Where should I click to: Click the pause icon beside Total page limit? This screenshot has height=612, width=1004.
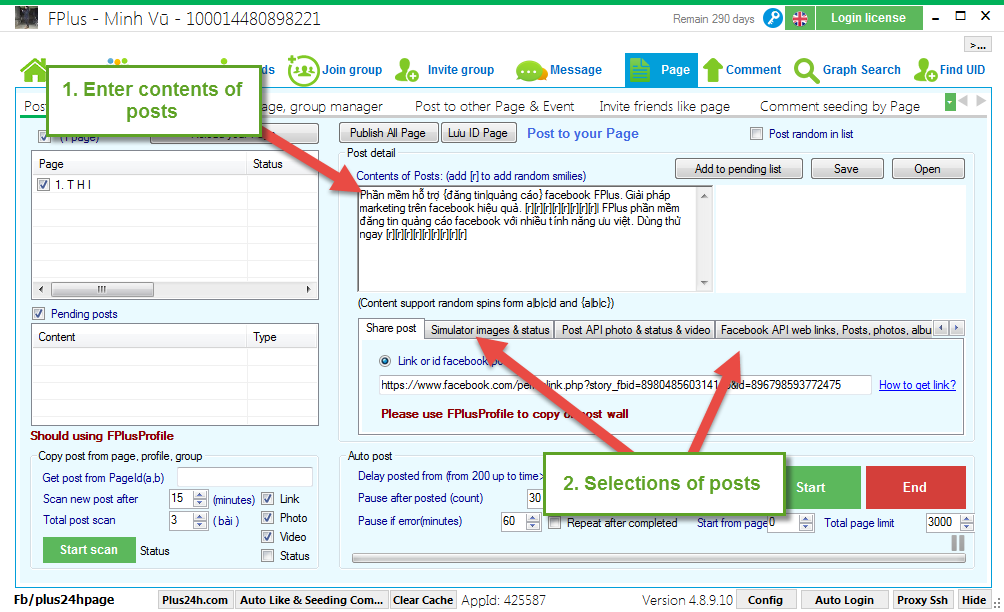958,543
